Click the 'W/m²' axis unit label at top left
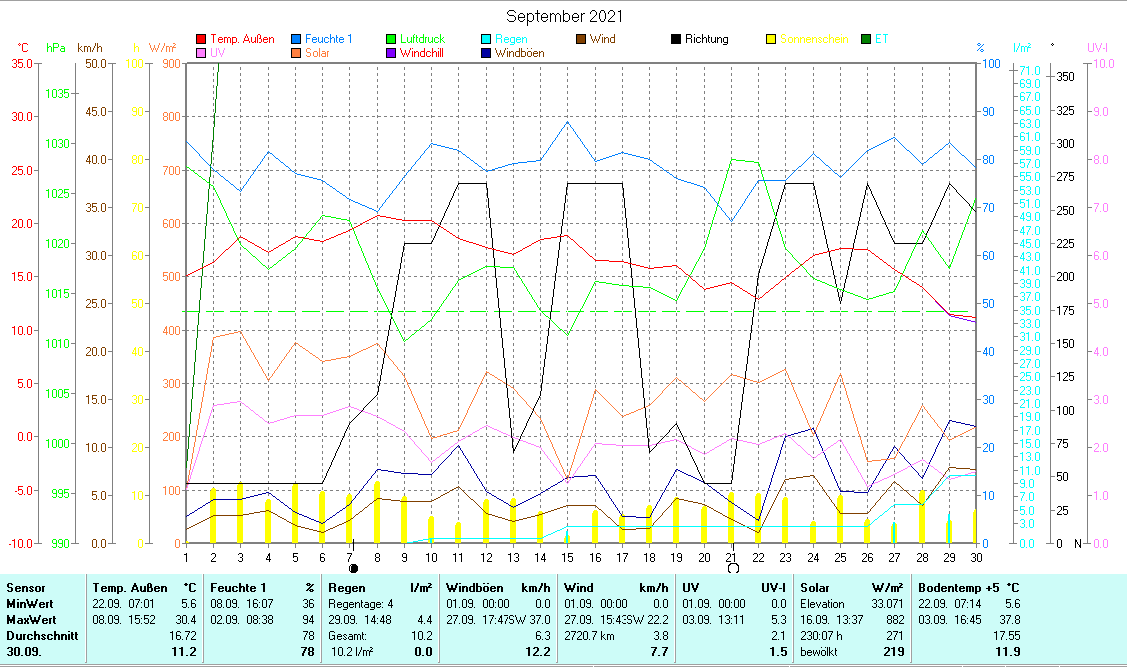 [162, 48]
